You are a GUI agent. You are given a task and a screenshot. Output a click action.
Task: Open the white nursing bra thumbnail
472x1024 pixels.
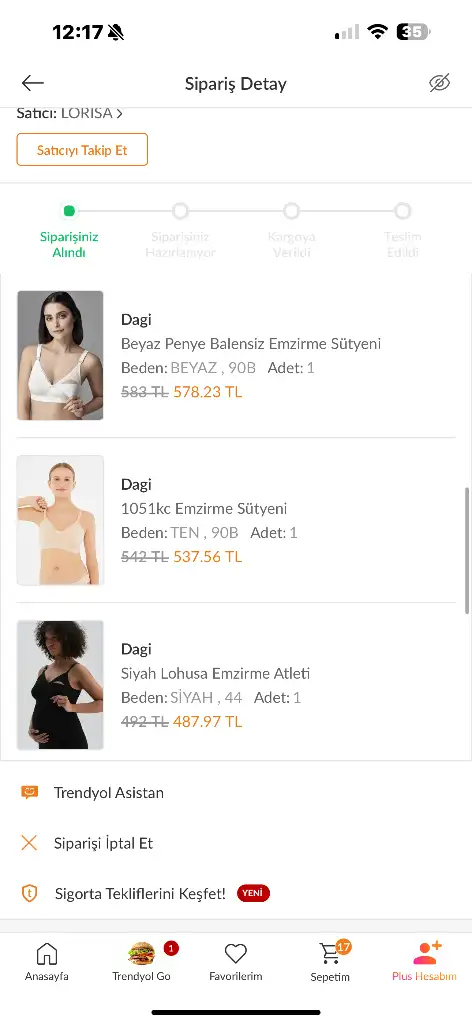click(x=60, y=355)
